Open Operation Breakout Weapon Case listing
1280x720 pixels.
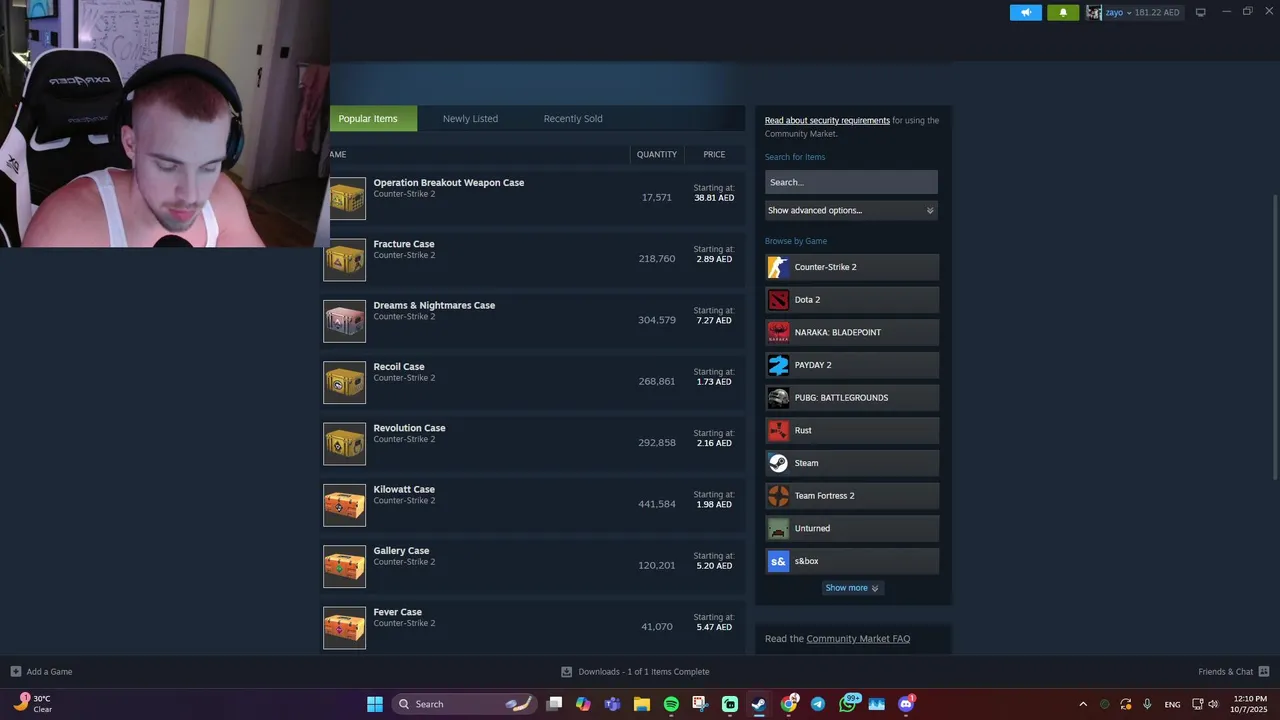(x=533, y=198)
